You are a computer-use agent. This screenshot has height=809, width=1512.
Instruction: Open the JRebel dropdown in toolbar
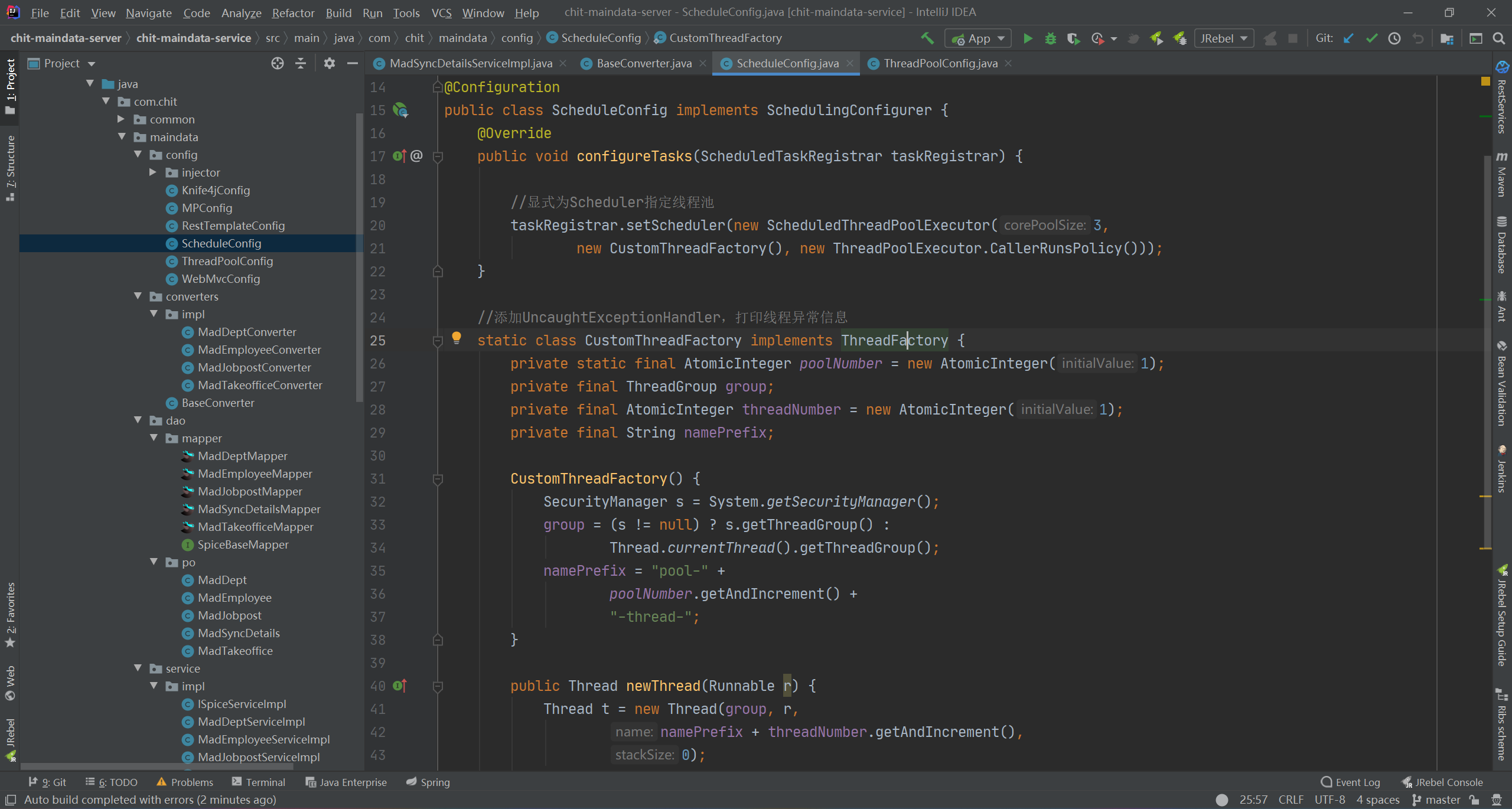1224,38
